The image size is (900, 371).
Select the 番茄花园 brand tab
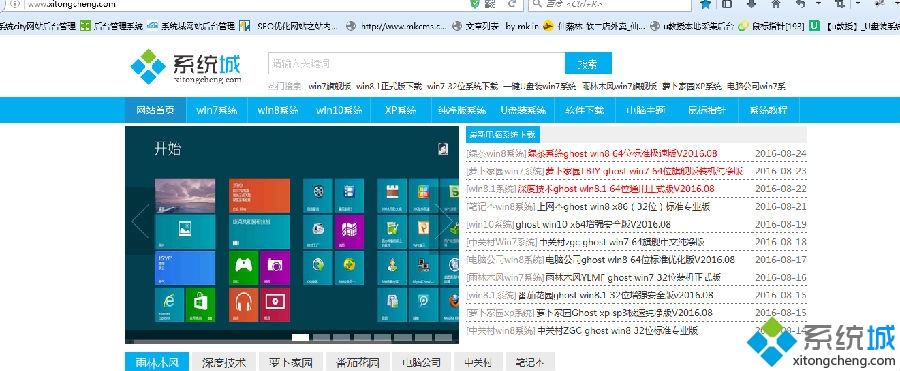358,362
